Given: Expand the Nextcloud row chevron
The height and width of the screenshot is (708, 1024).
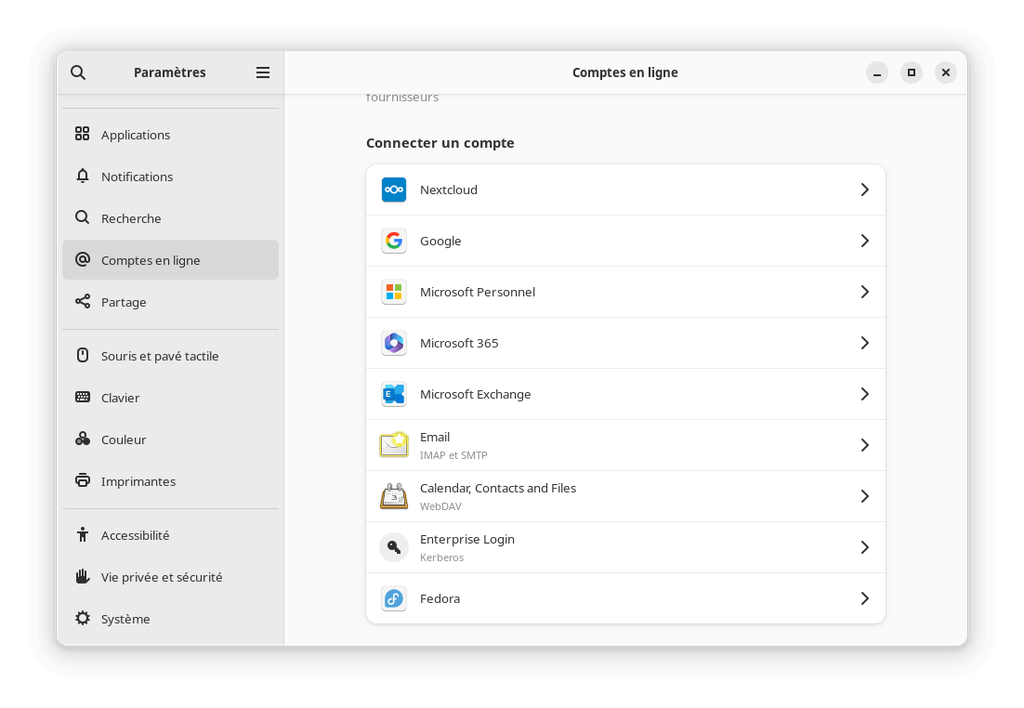Looking at the screenshot, I should [865, 189].
